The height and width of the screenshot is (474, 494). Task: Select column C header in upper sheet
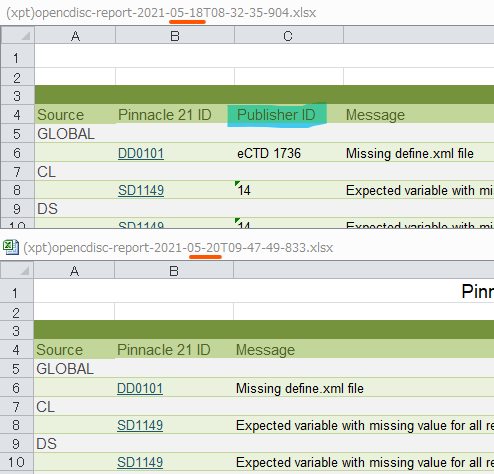[x=289, y=35]
